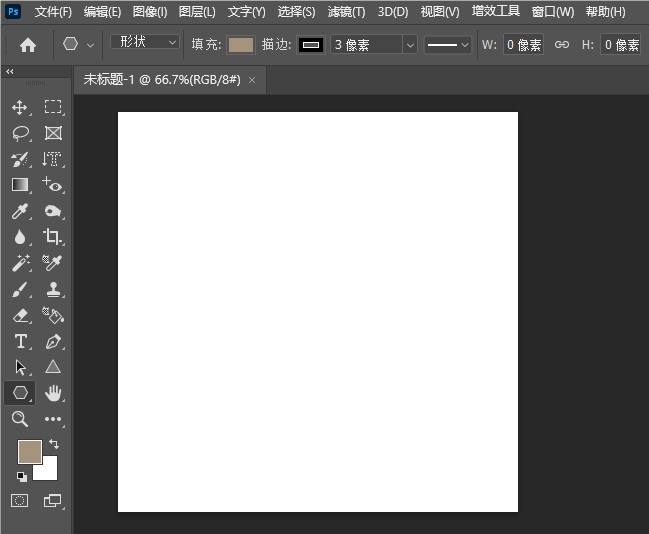Viewport: 649px width, 534px height.
Task: Change the screen mode
Action: (53, 500)
